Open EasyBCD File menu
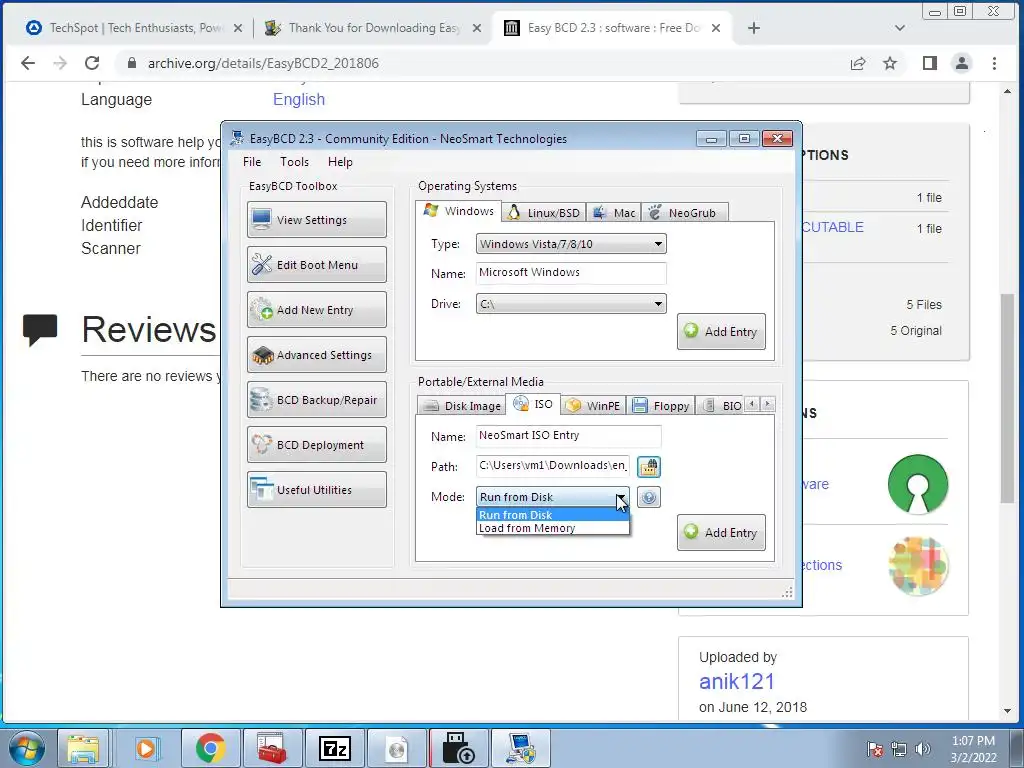 click(252, 162)
